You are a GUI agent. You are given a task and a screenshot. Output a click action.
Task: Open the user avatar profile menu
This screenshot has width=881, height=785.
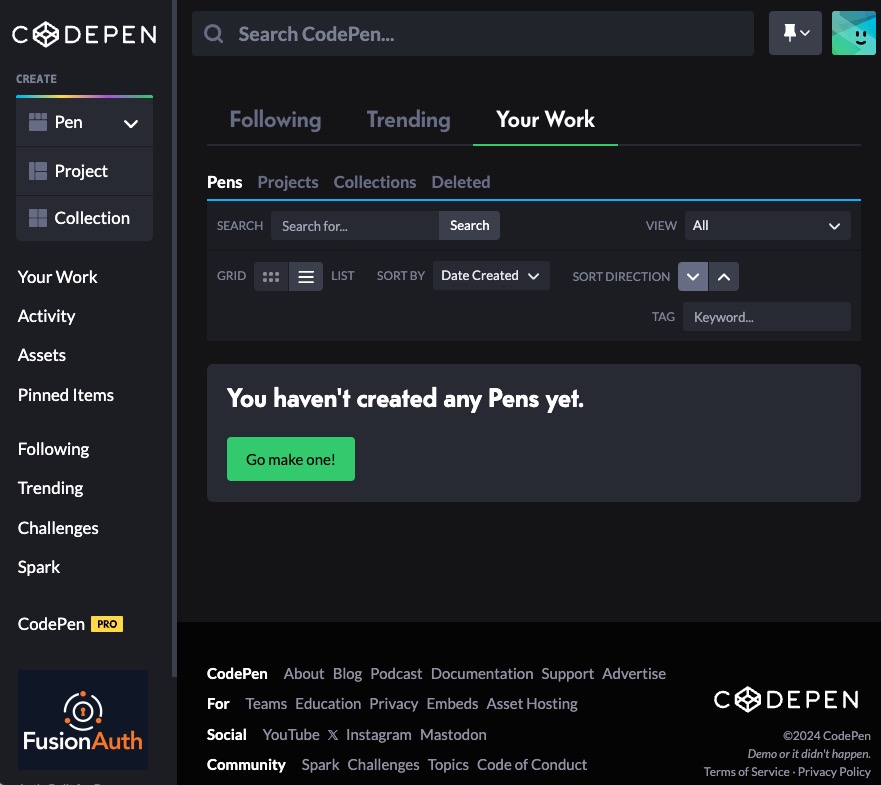click(x=853, y=34)
